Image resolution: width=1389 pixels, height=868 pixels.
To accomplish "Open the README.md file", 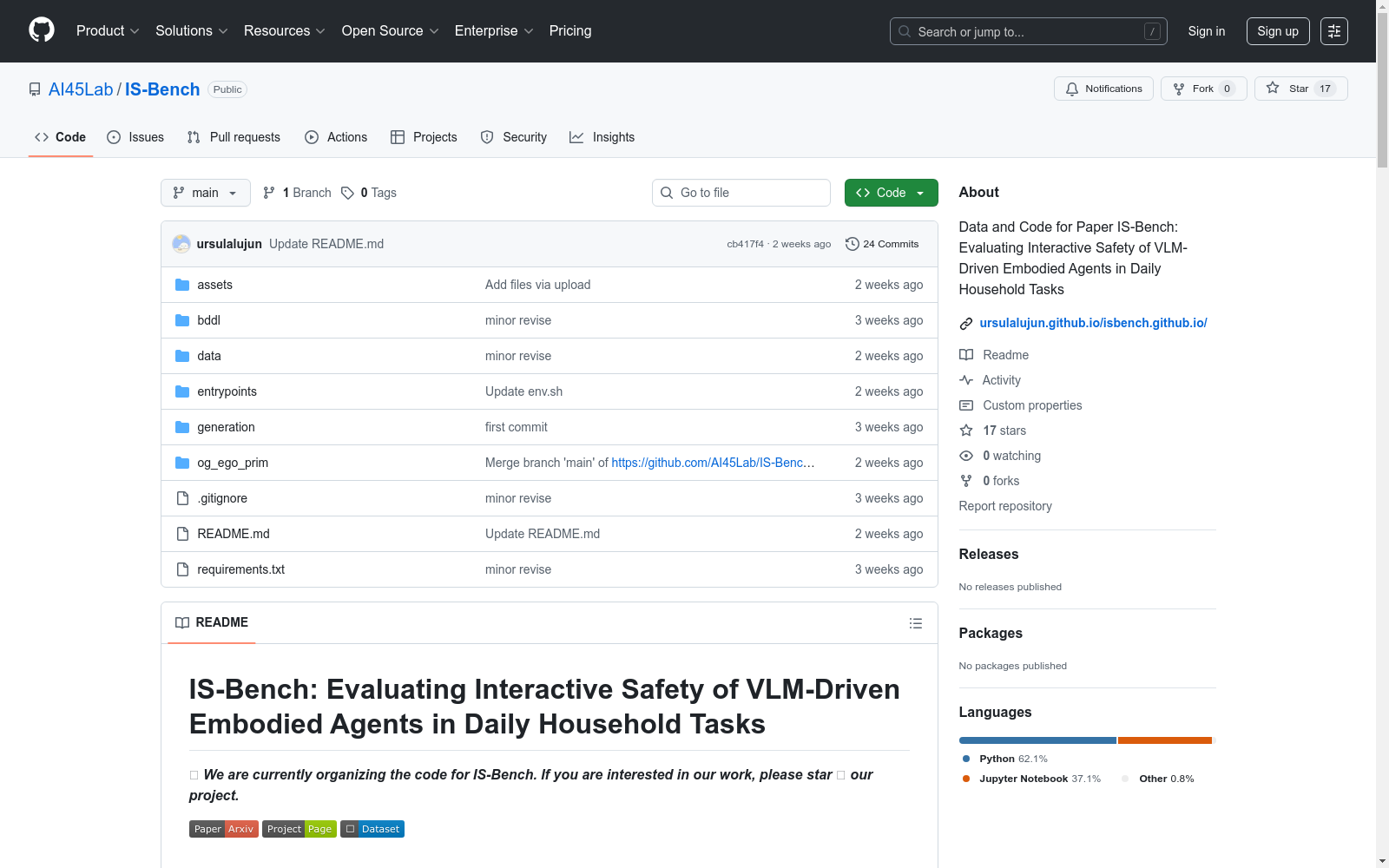I will pos(234,534).
